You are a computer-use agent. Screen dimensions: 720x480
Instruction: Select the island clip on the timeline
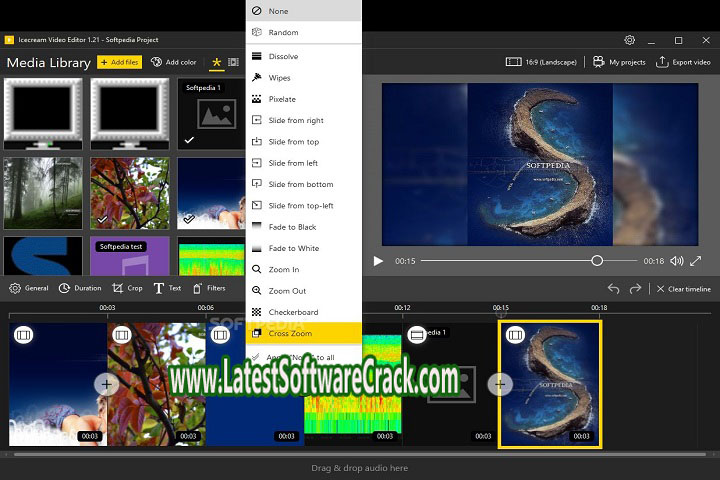click(550, 384)
